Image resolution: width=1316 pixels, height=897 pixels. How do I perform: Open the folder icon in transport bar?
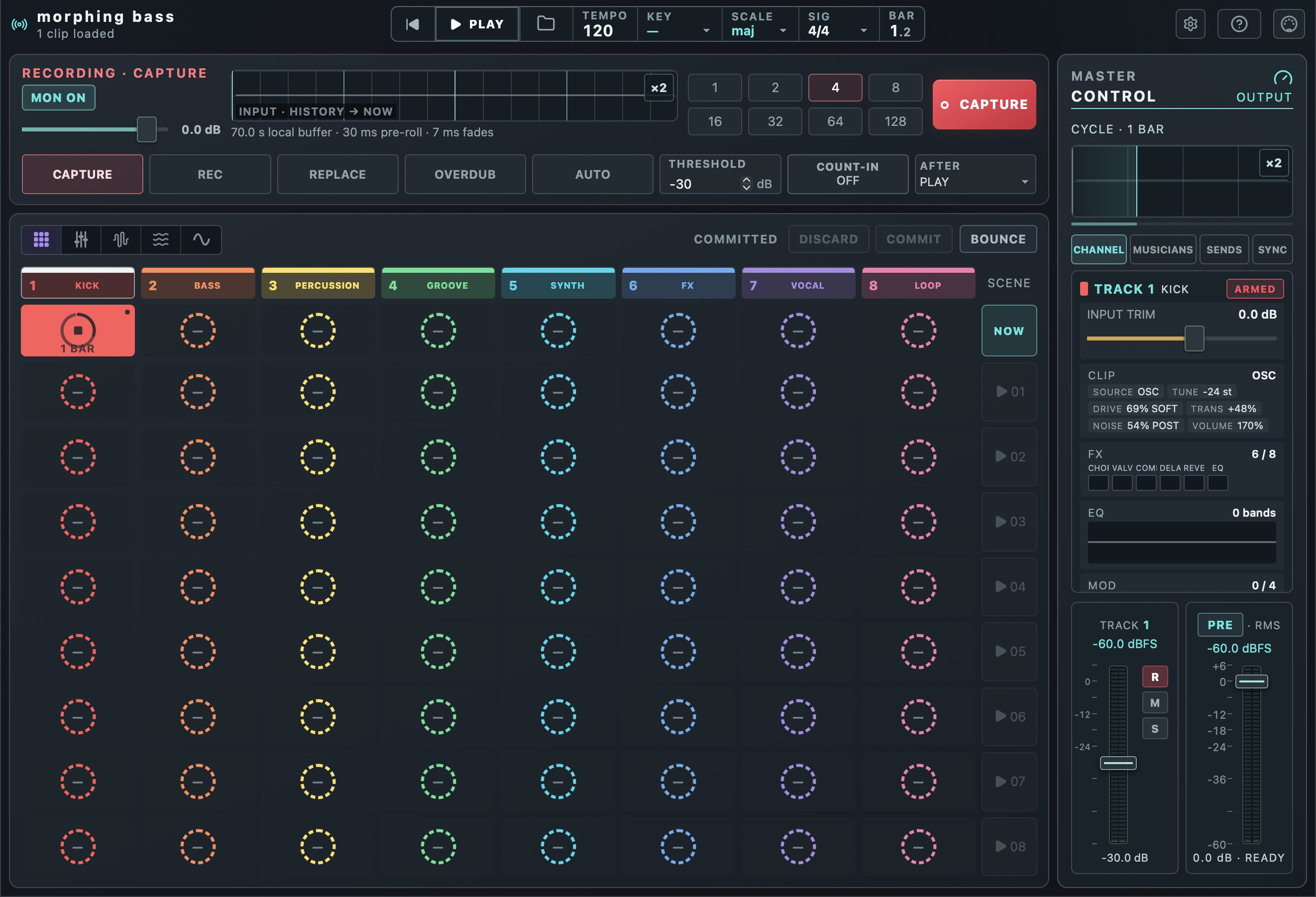546,24
